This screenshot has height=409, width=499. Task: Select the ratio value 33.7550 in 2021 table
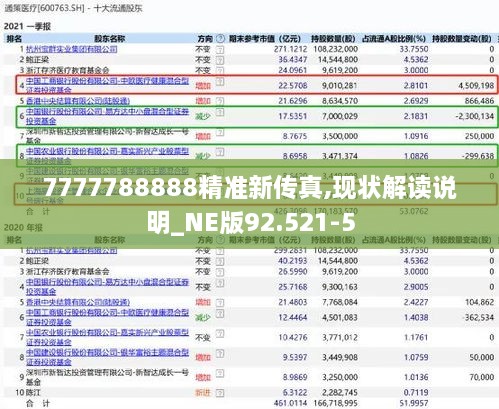coord(414,49)
